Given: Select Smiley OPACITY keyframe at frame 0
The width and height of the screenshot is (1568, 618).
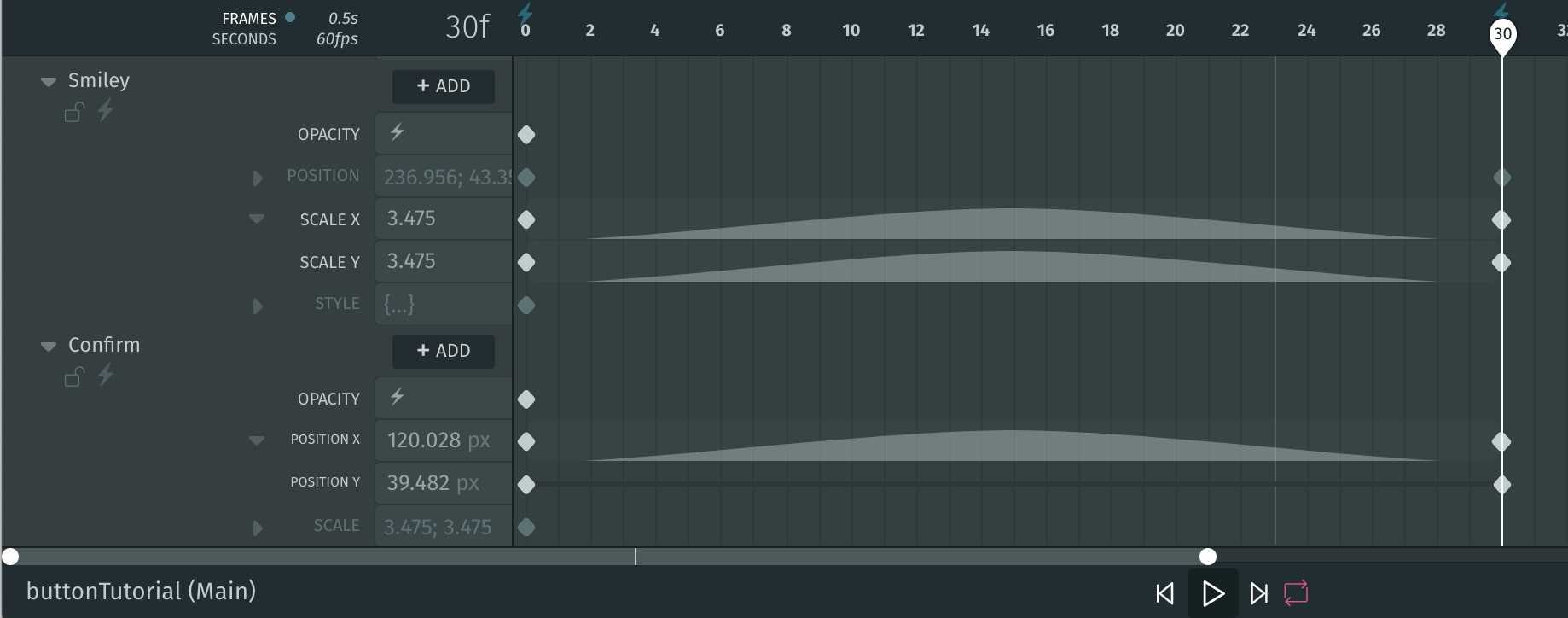Looking at the screenshot, I should click(x=526, y=135).
